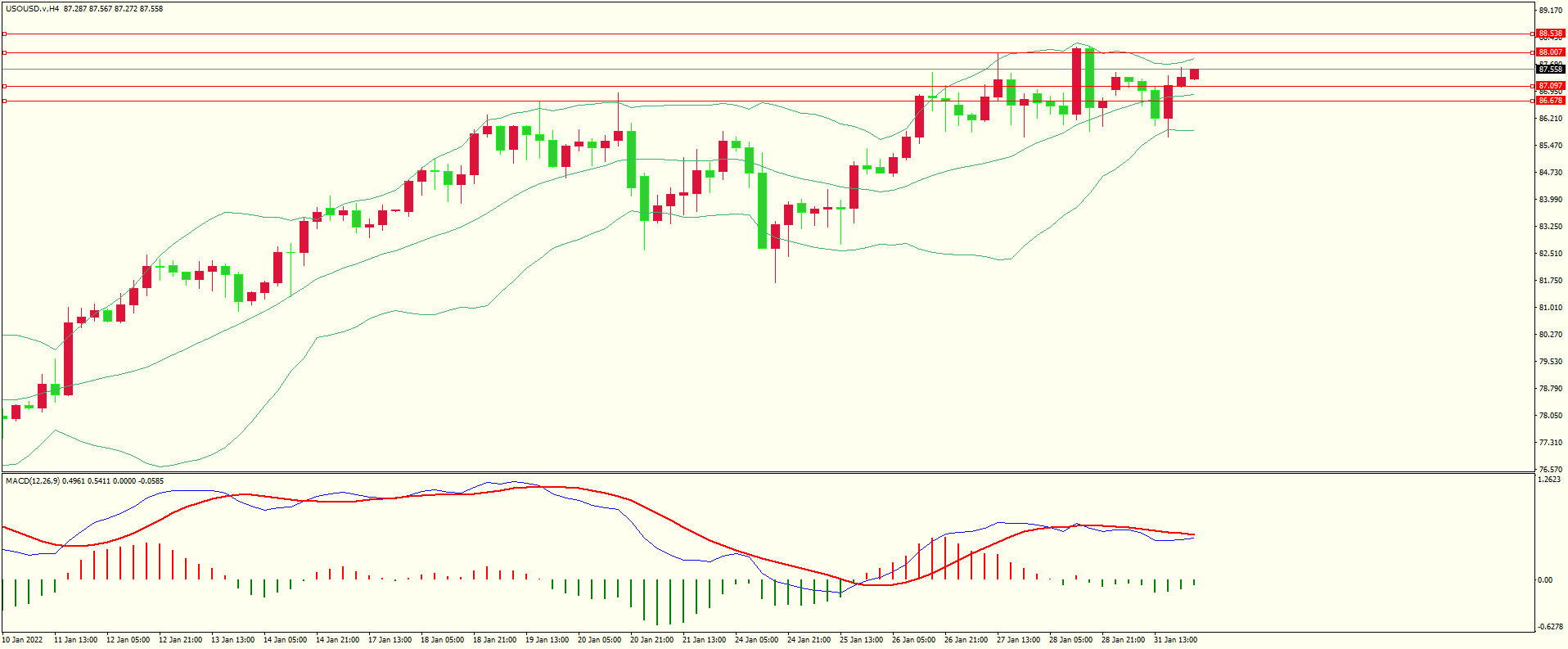The image size is (1568, 649).
Task: Click the 76.570 price scale value
Action: [1550, 470]
